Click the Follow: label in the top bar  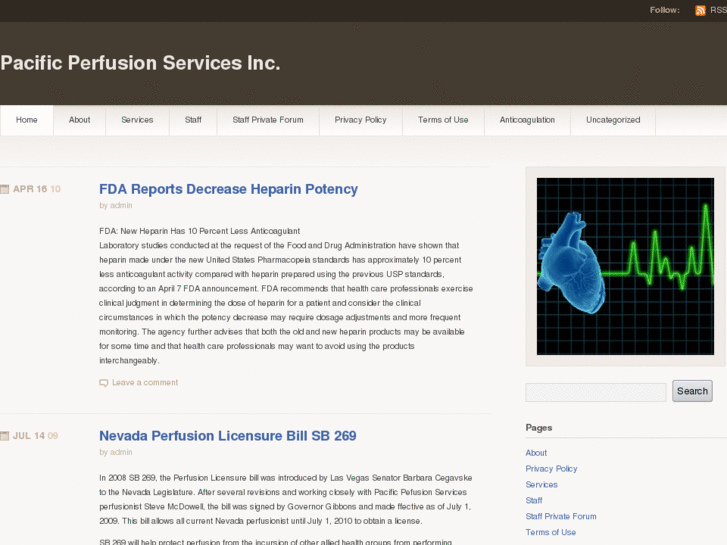664,10
